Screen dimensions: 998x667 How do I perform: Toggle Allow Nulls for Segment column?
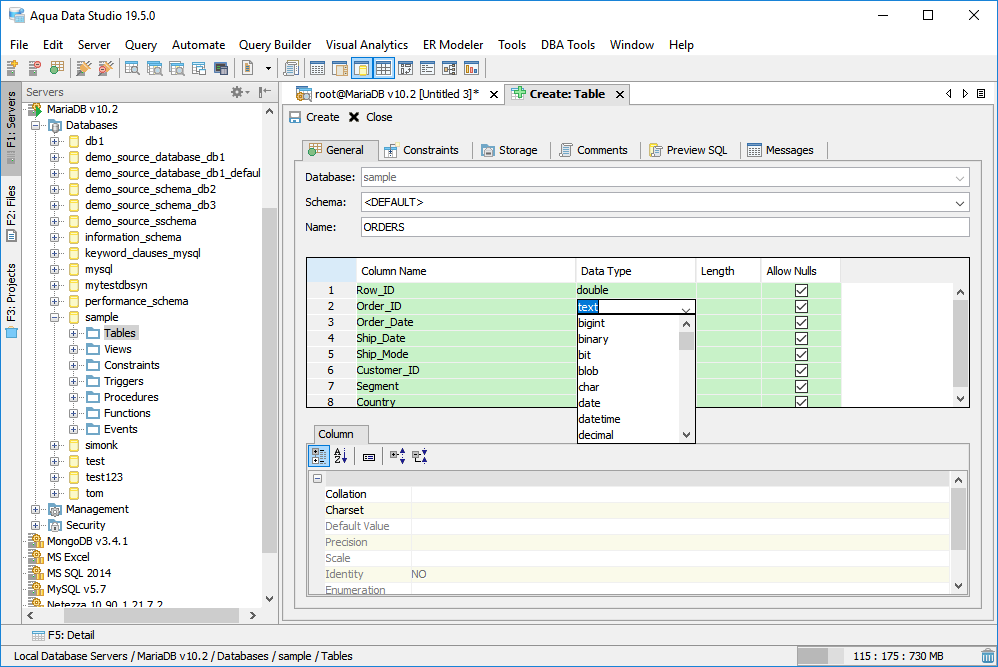801,387
